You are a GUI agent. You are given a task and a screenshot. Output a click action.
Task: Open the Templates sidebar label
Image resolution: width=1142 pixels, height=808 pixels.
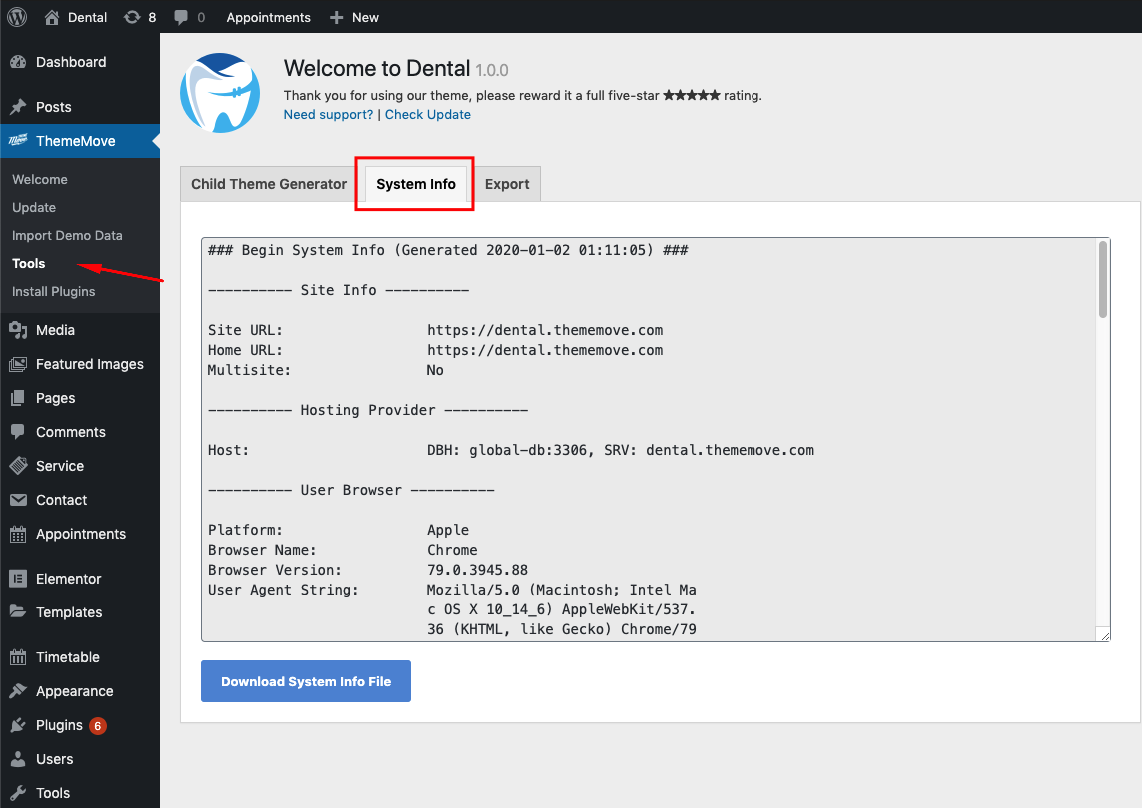click(69, 612)
